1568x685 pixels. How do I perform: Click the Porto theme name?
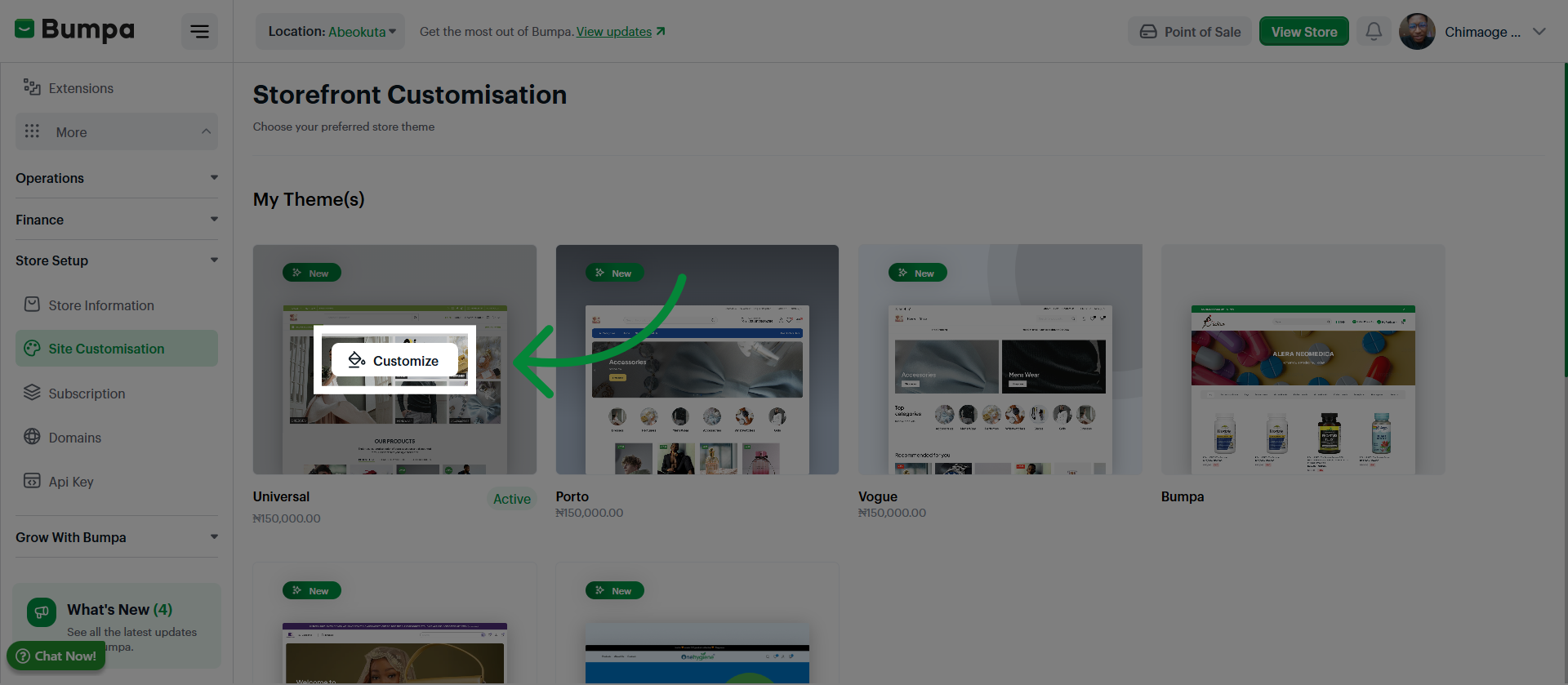(572, 496)
